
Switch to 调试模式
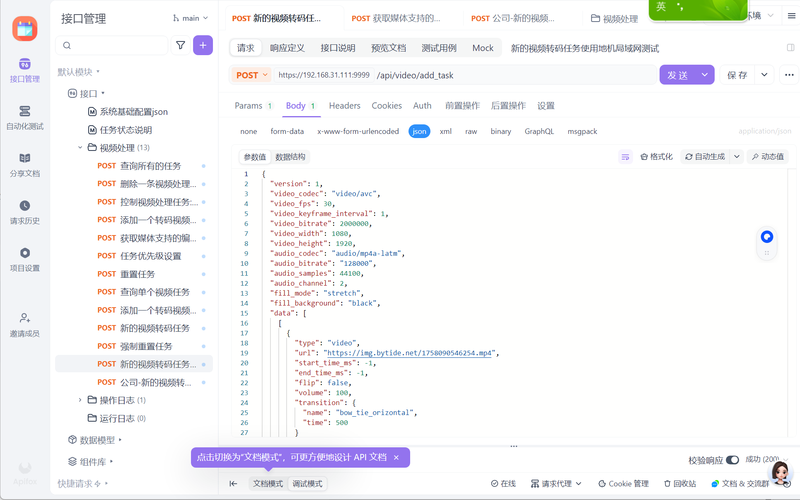point(307,484)
